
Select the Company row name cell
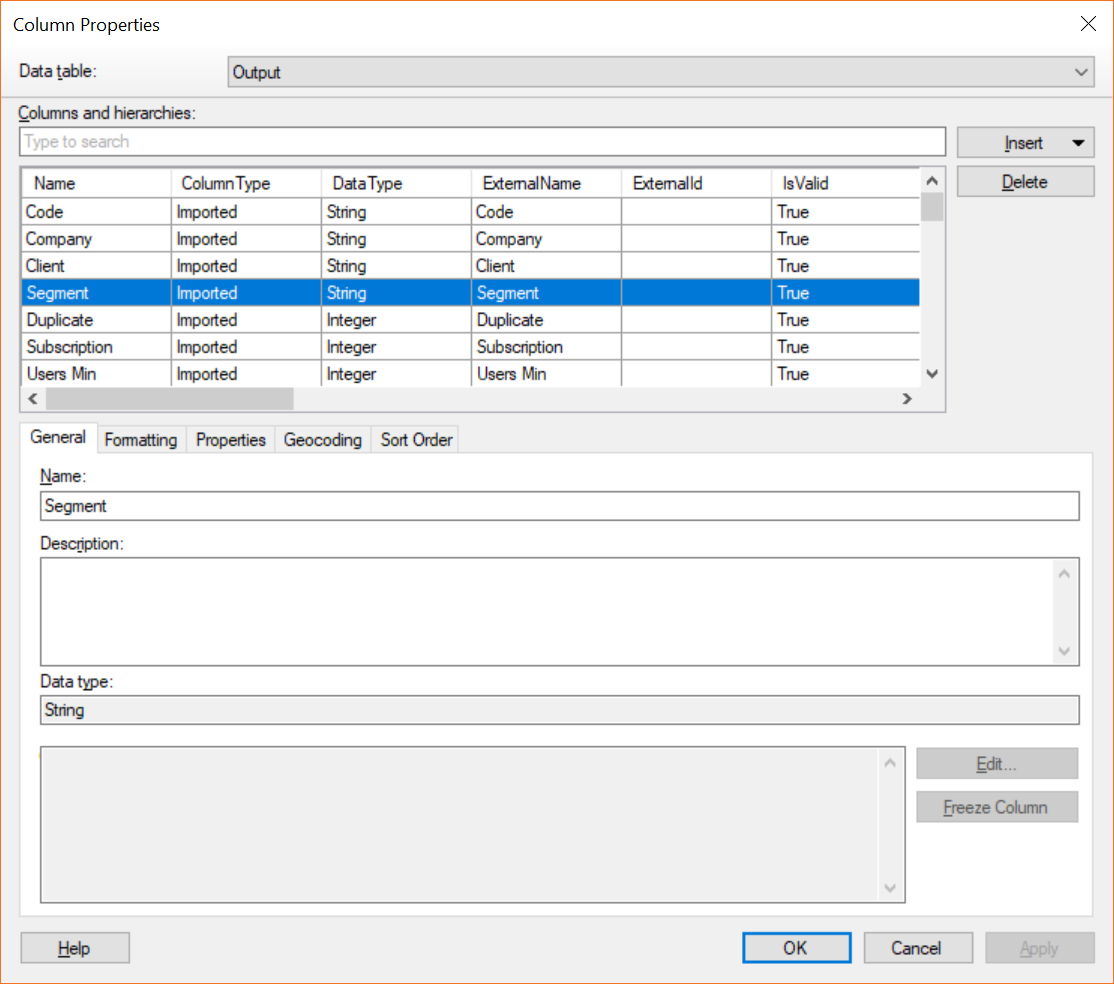click(x=96, y=239)
